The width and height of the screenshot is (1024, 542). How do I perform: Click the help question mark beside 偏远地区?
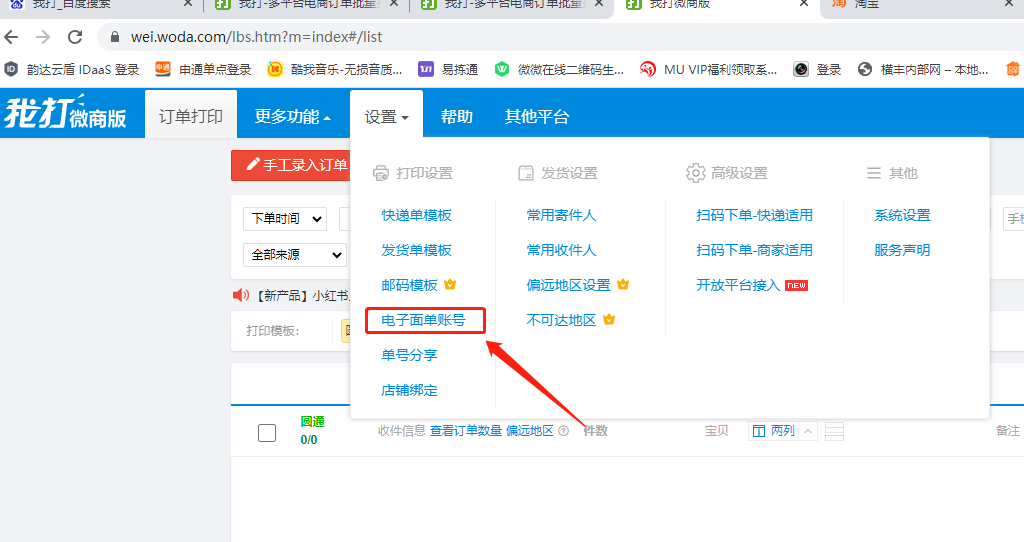click(x=564, y=431)
